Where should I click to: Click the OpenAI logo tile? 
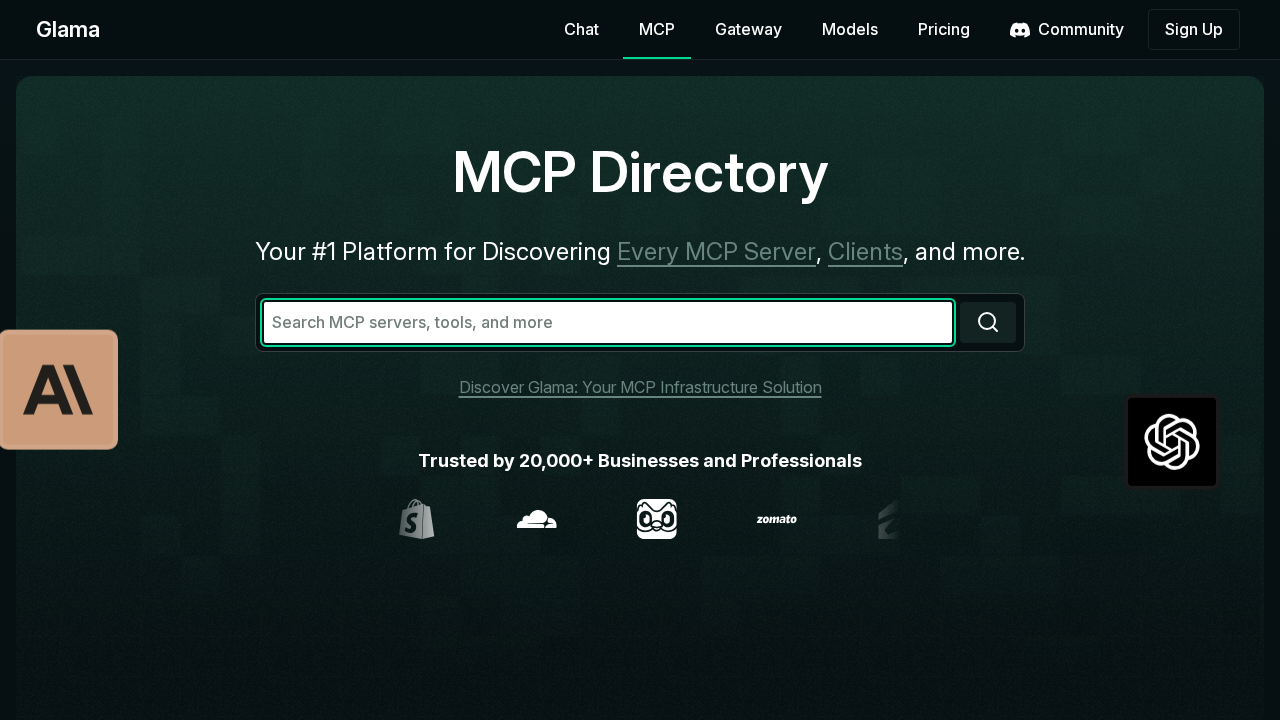(x=1172, y=442)
